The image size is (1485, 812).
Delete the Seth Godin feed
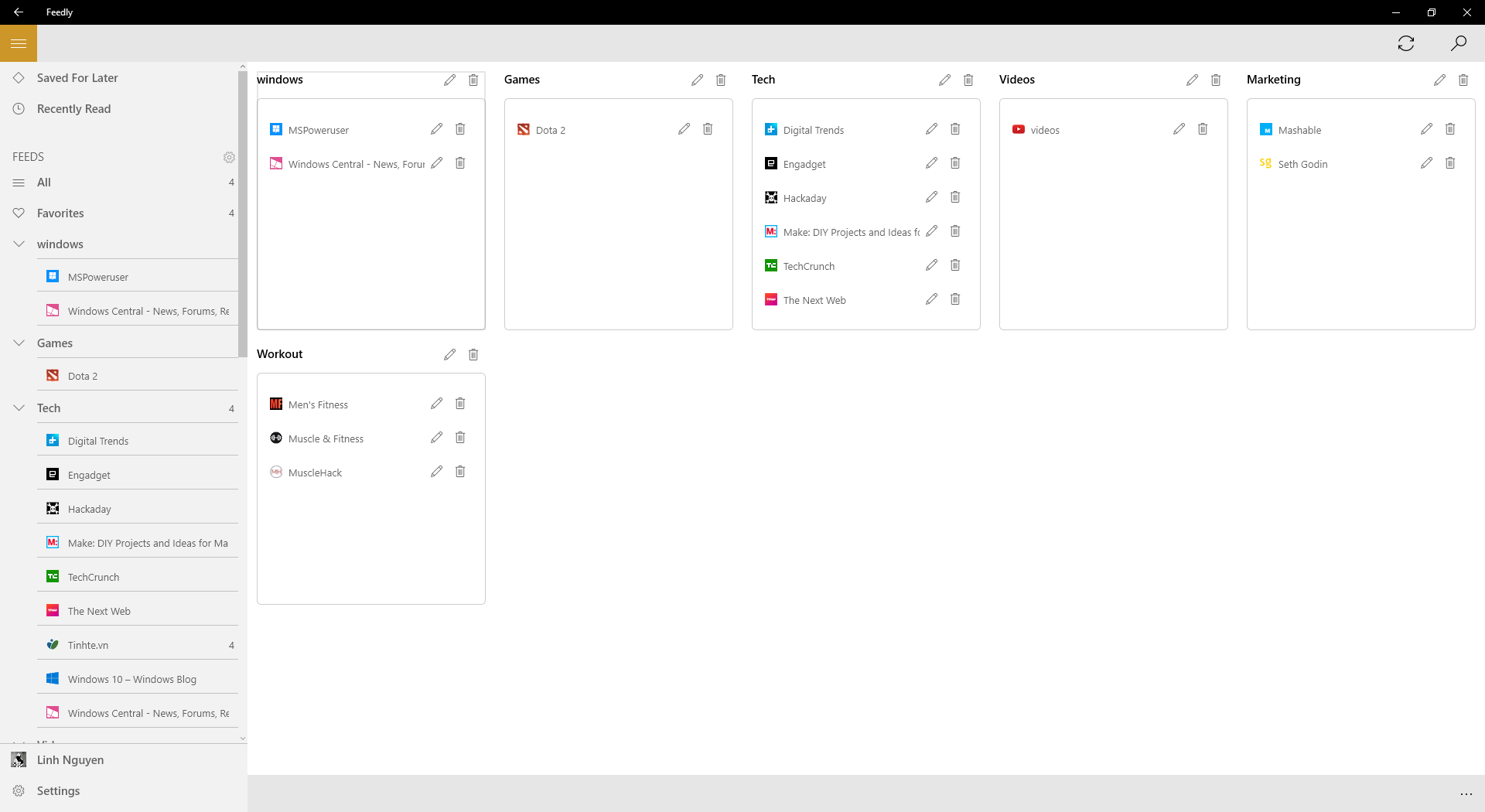(x=1450, y=163)
